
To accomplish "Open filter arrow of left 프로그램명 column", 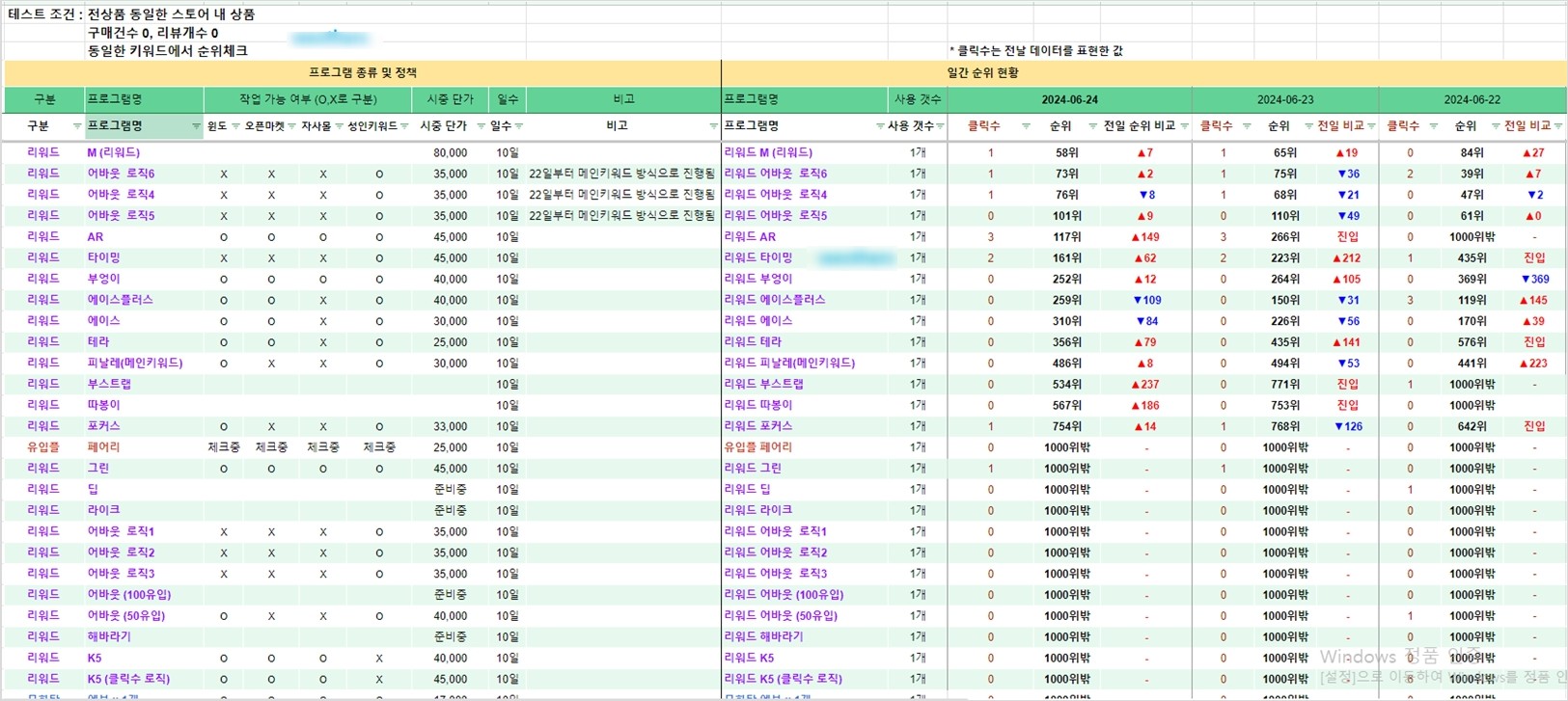I will 196,126.
